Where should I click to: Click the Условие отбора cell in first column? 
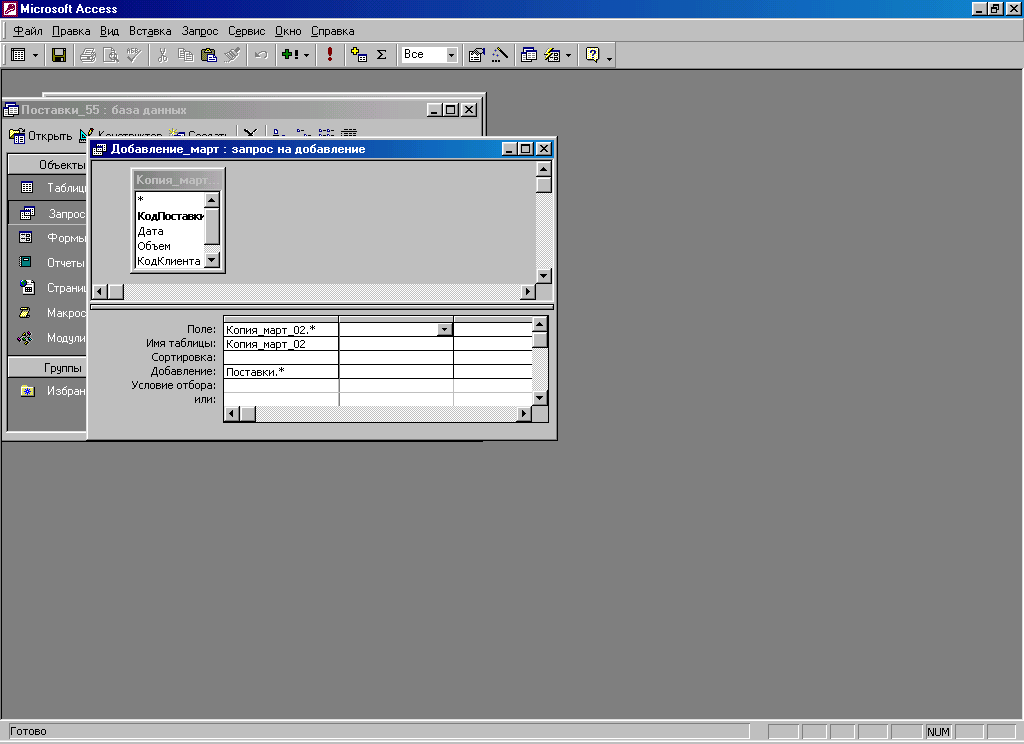coord(281,385)
